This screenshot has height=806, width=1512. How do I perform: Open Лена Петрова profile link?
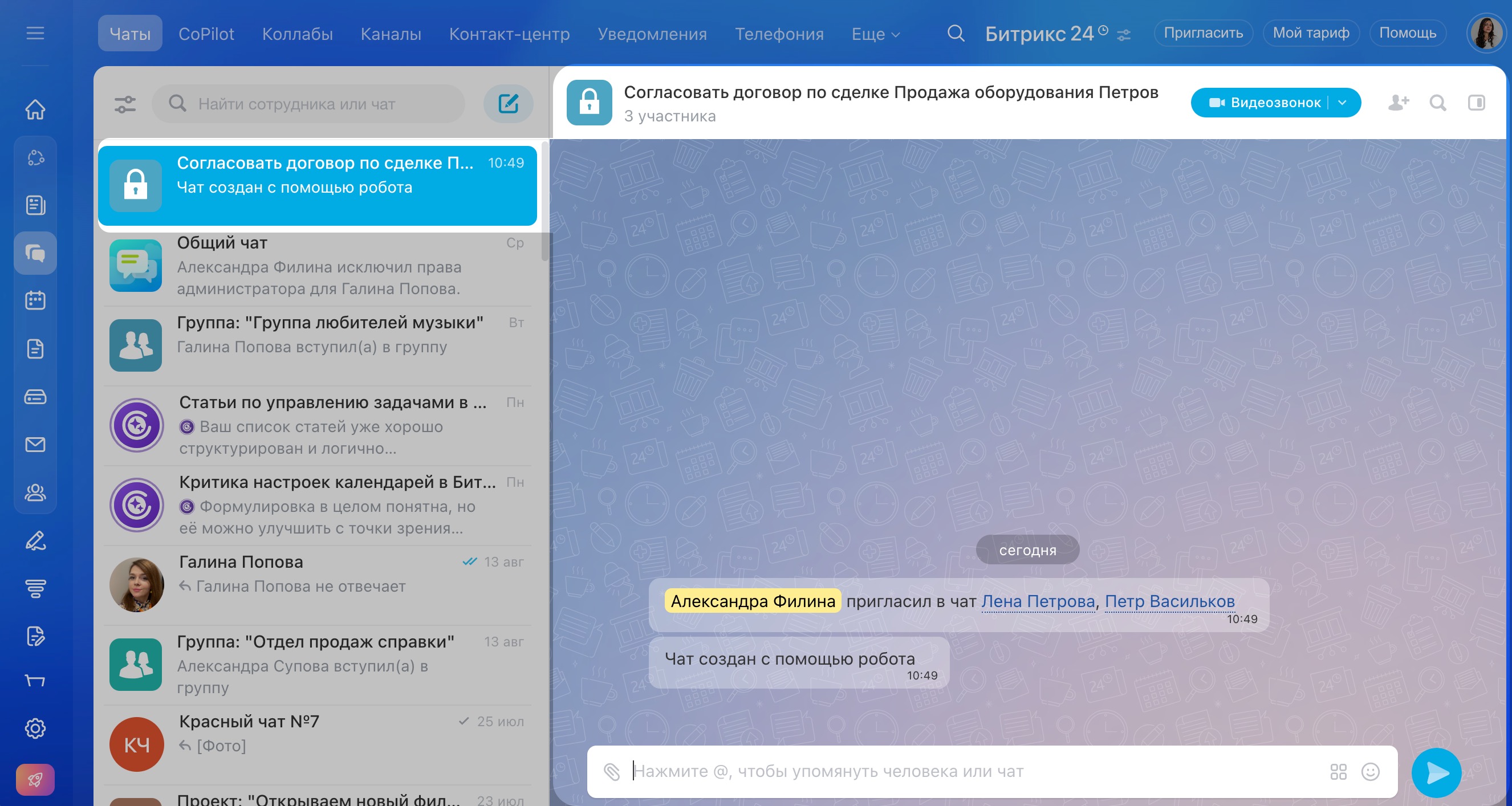click(1038, 601)
